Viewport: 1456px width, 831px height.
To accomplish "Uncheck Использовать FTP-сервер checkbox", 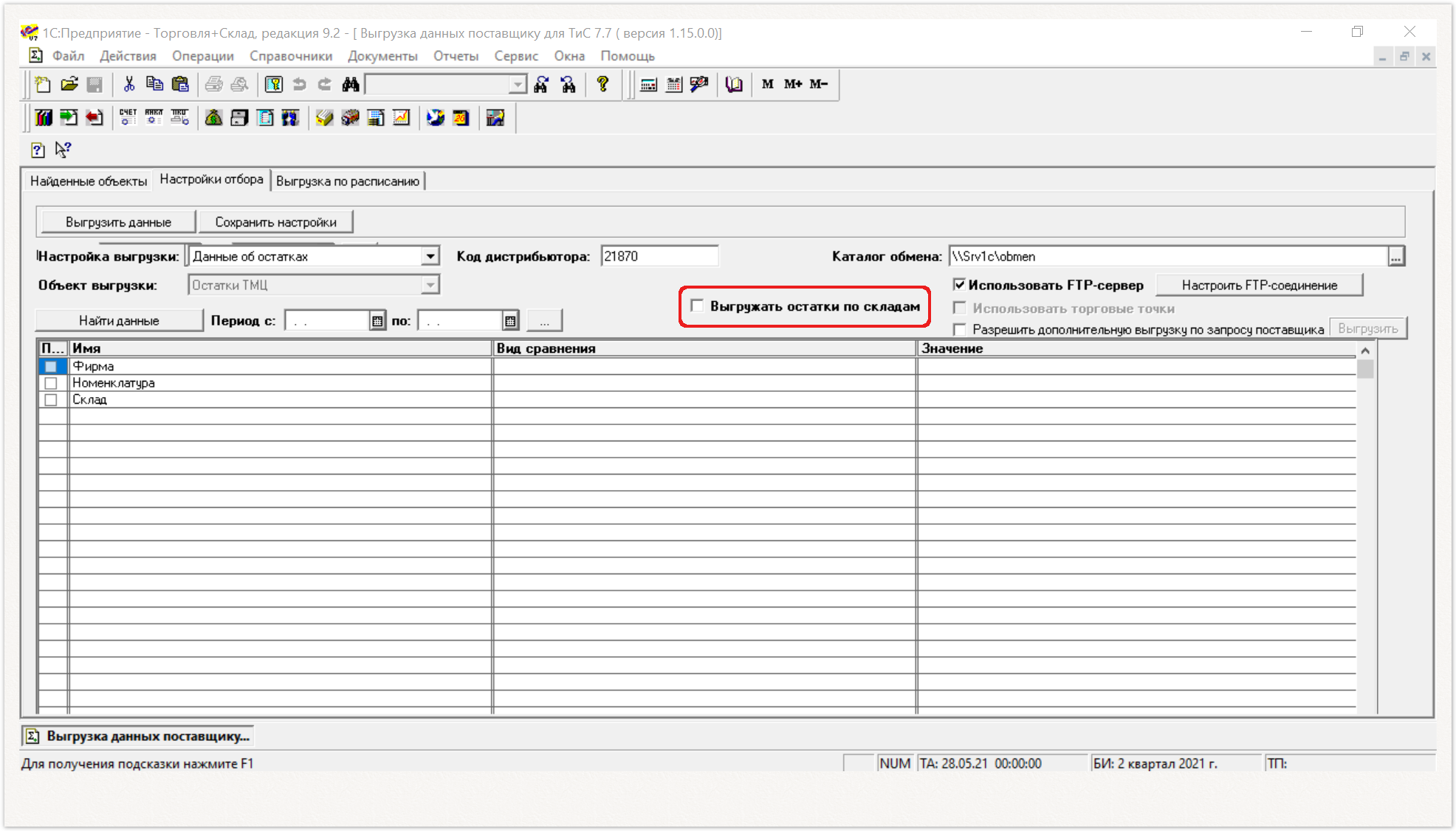I will coord(959,285).
